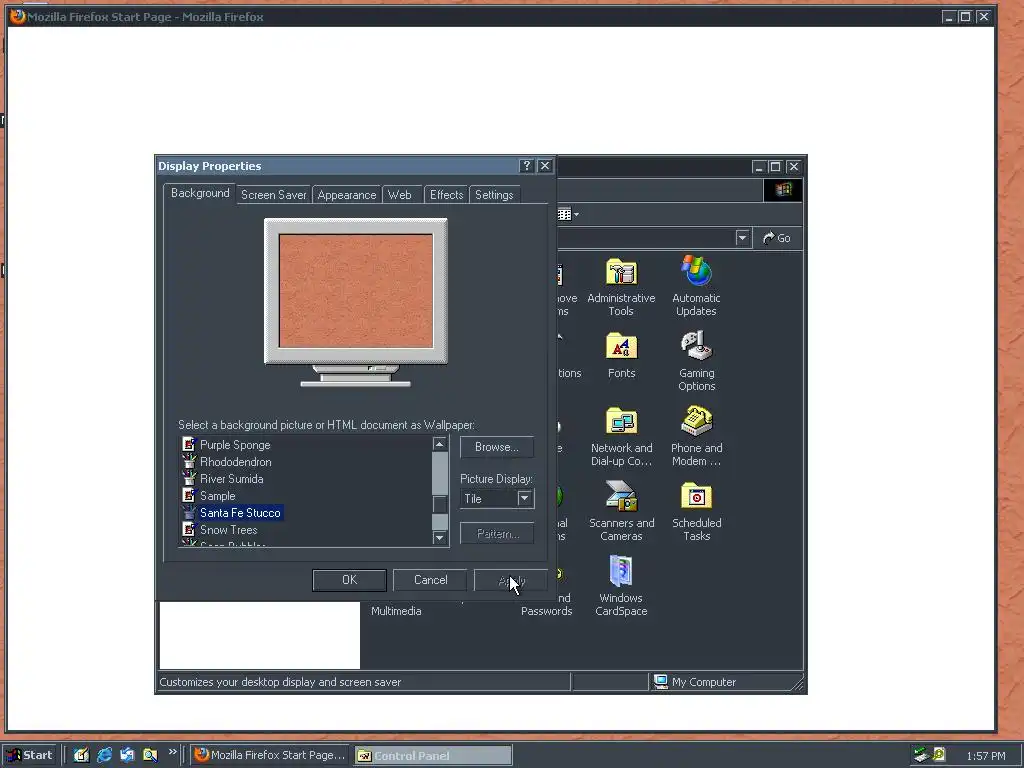
Task: Select the Fonts folder icon
Action: click(x=621, y=346)
